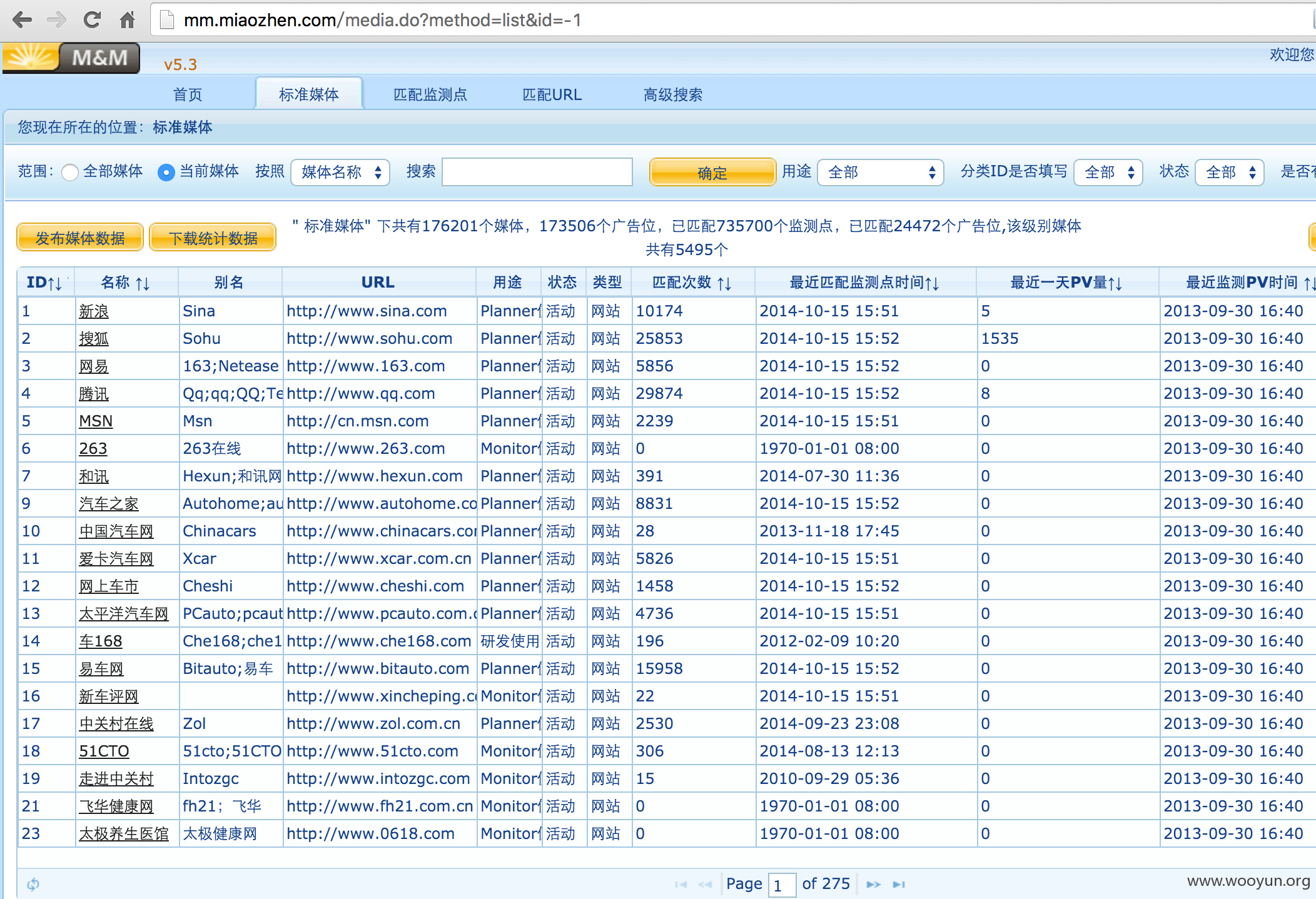Open the 状态 dropdown

pos(1229,172)
